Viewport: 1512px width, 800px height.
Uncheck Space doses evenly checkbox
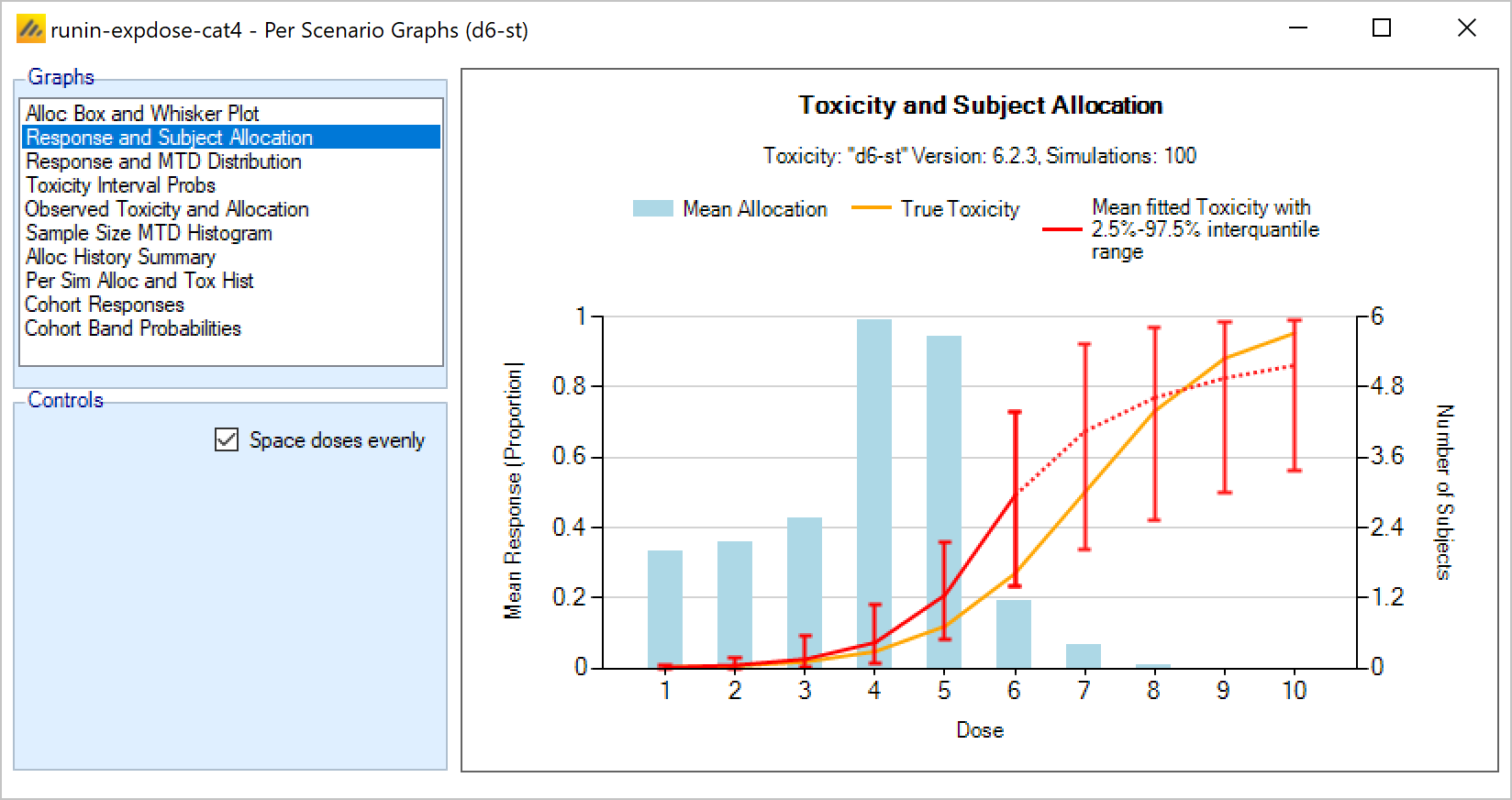pyautogui.click(x=227, y=440)
